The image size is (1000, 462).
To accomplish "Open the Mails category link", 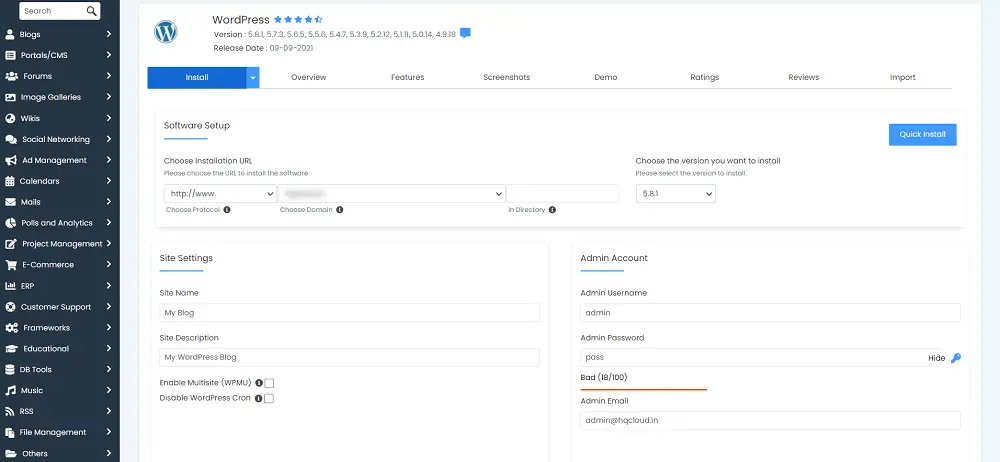I will coord(31,202).
